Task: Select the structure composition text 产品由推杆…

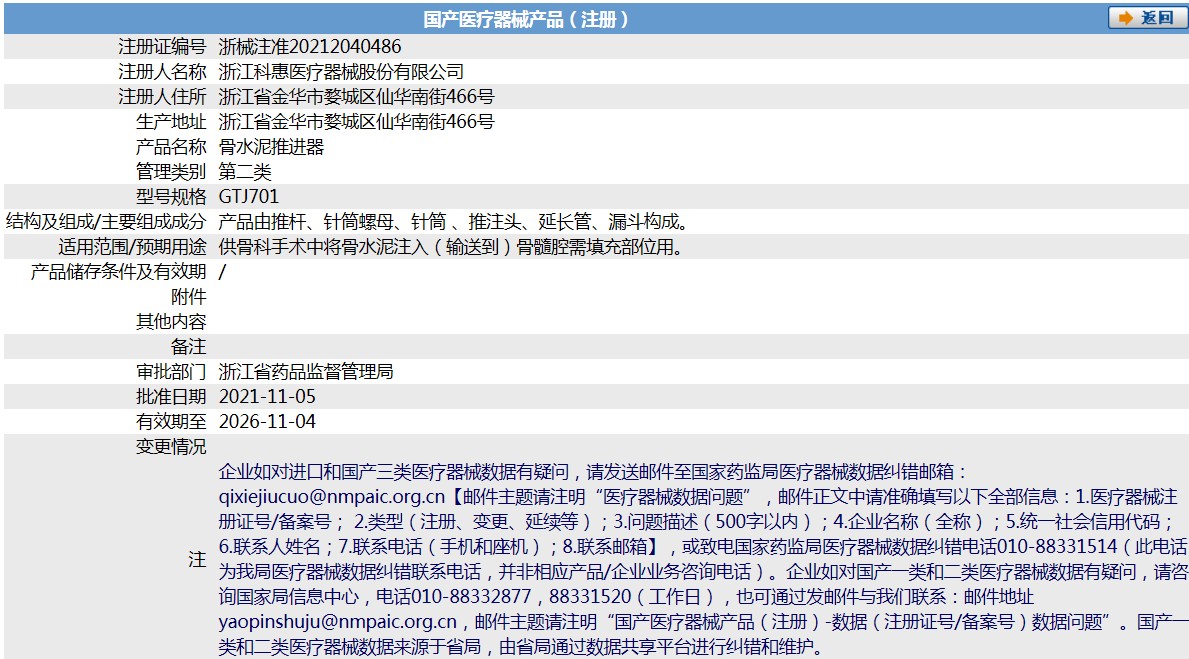Action: (453, 222)
